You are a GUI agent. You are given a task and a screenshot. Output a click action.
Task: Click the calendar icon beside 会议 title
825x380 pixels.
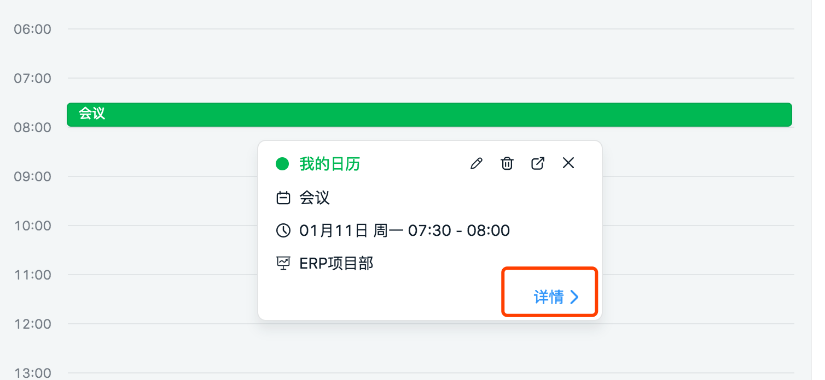pyautogui.click(x=283, y=198)
